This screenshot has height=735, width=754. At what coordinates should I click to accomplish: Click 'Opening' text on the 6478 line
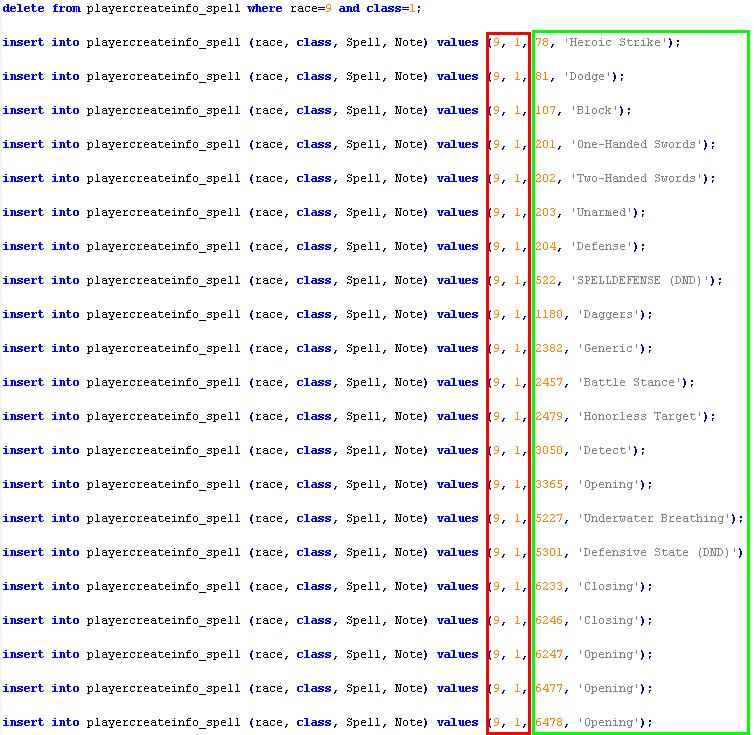point(609,722)
